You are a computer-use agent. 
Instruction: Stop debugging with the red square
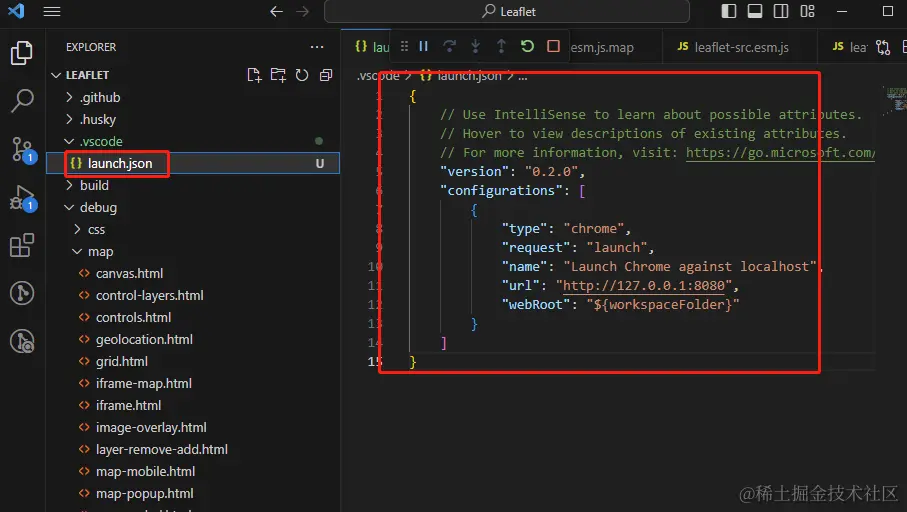coord(553,46)
